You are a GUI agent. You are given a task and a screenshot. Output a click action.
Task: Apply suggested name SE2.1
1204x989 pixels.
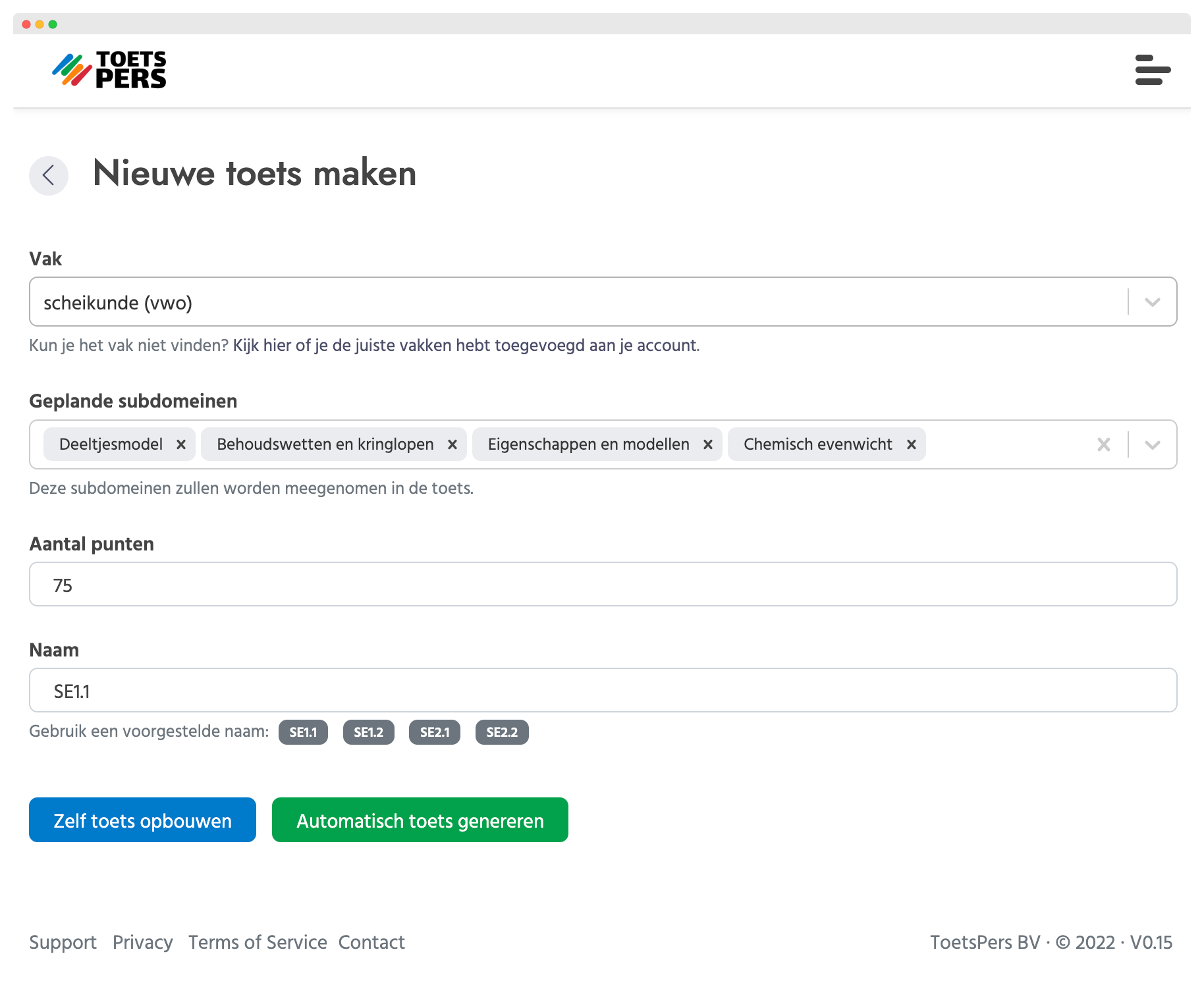pos(435,732)
